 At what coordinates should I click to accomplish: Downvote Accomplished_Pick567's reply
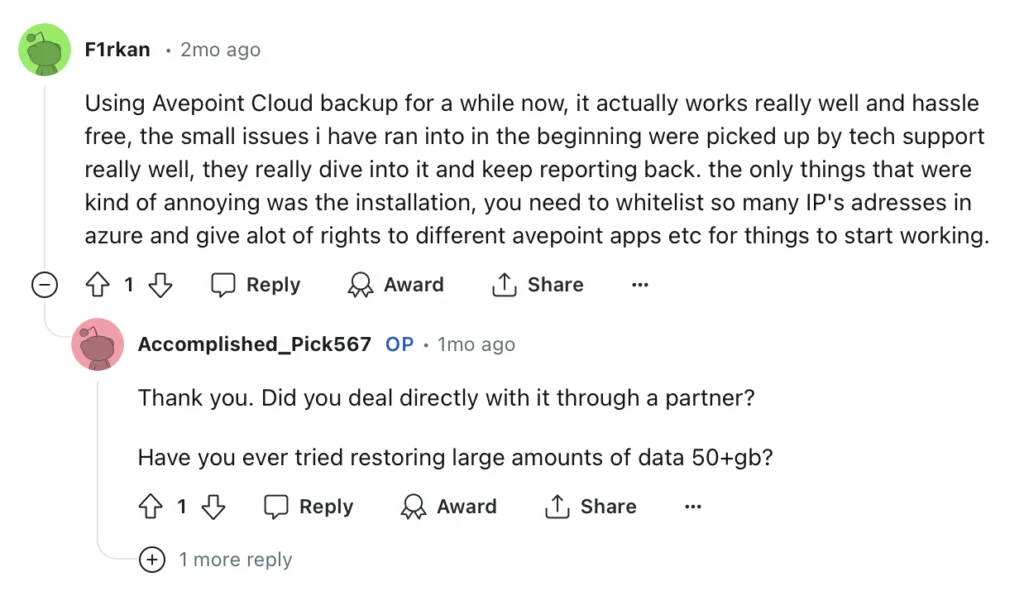click(213, 506)
